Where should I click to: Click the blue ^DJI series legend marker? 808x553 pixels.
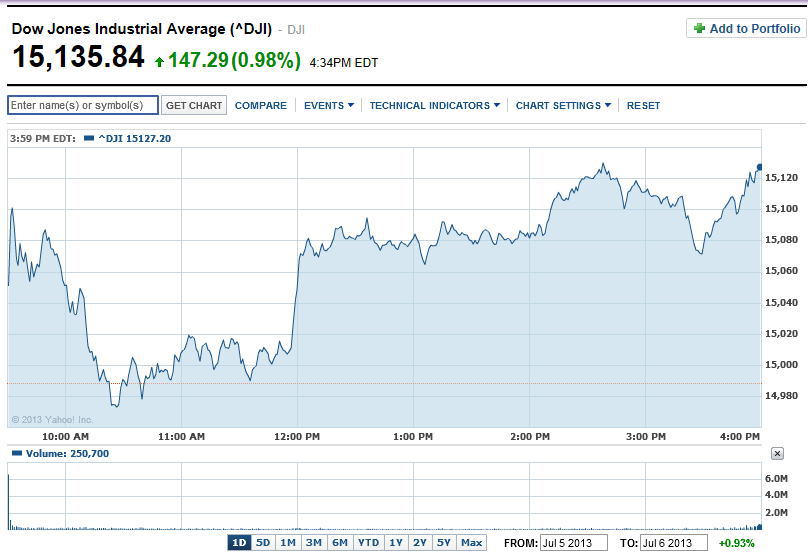click(89, 138)
